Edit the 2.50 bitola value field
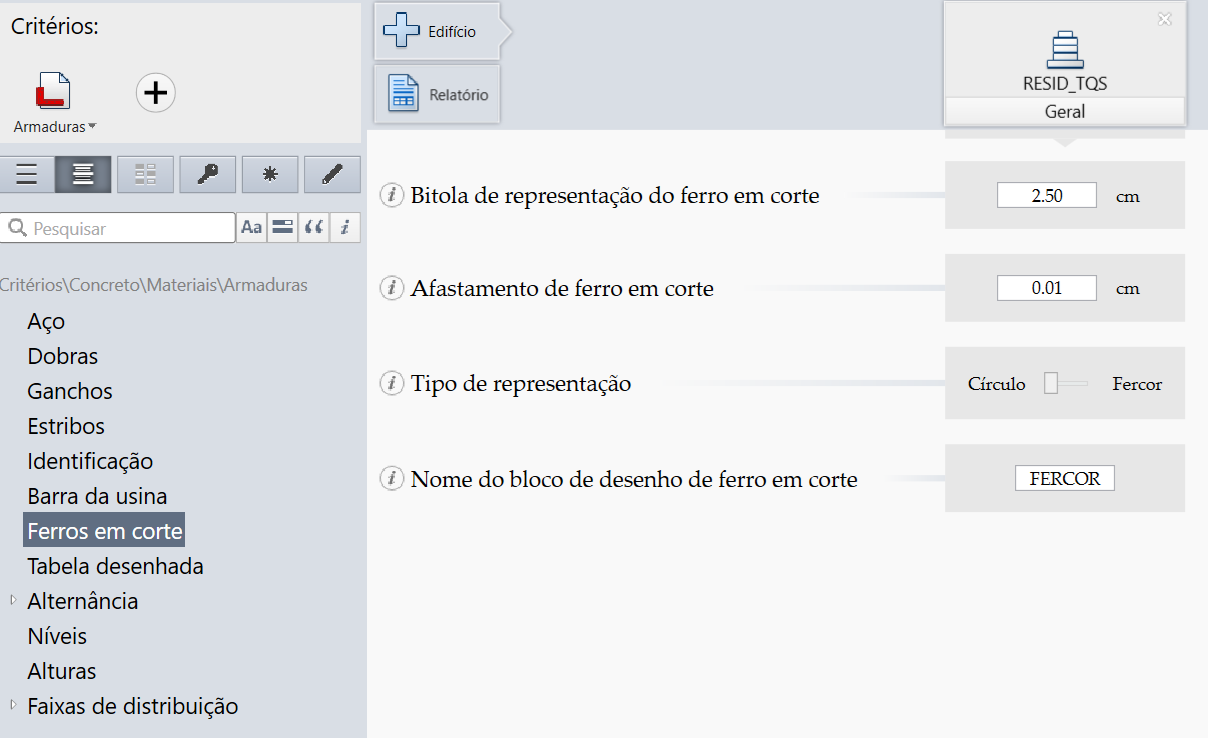The width and height of the screenshot is (1208, 738). point(1047,195)
